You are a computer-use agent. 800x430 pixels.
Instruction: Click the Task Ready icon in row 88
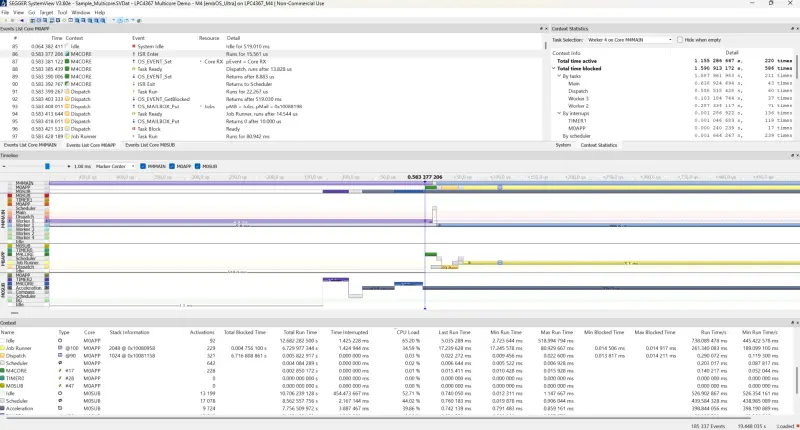point(134,69)
